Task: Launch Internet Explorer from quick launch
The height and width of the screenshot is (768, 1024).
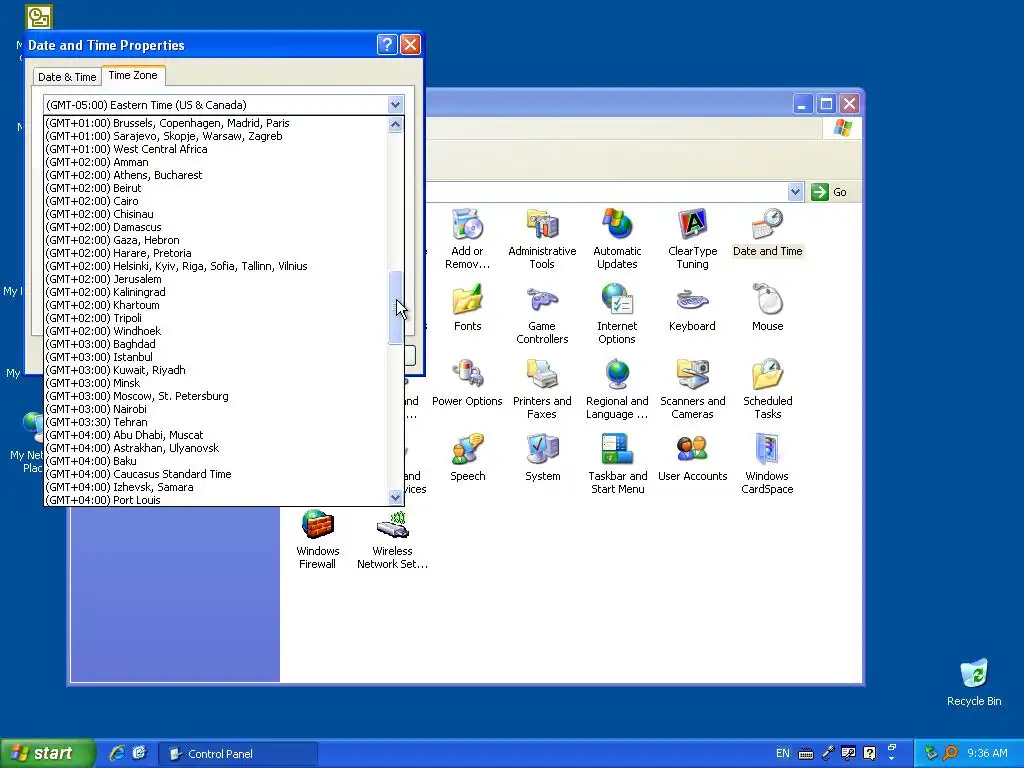Action: pyautogui.click(x=117, y=753)
